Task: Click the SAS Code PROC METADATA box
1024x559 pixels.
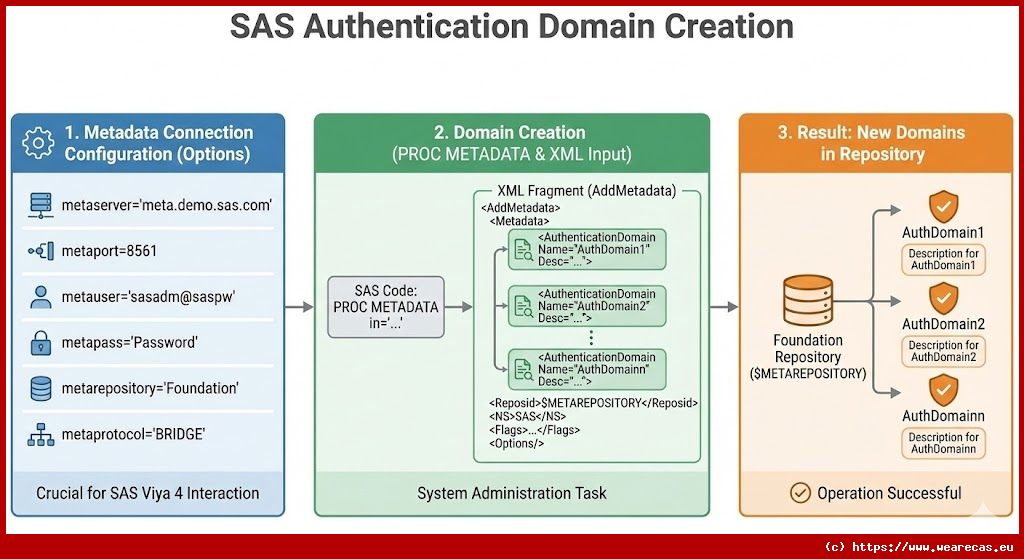Action: tap(384, 307)
